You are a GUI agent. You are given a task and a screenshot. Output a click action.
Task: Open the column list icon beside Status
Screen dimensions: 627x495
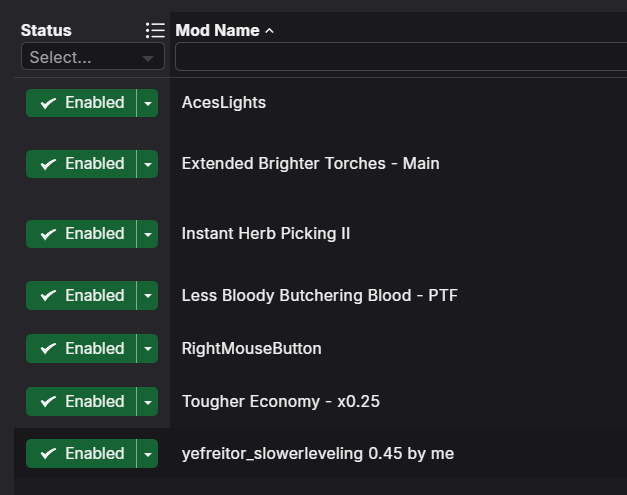point(155,30)
